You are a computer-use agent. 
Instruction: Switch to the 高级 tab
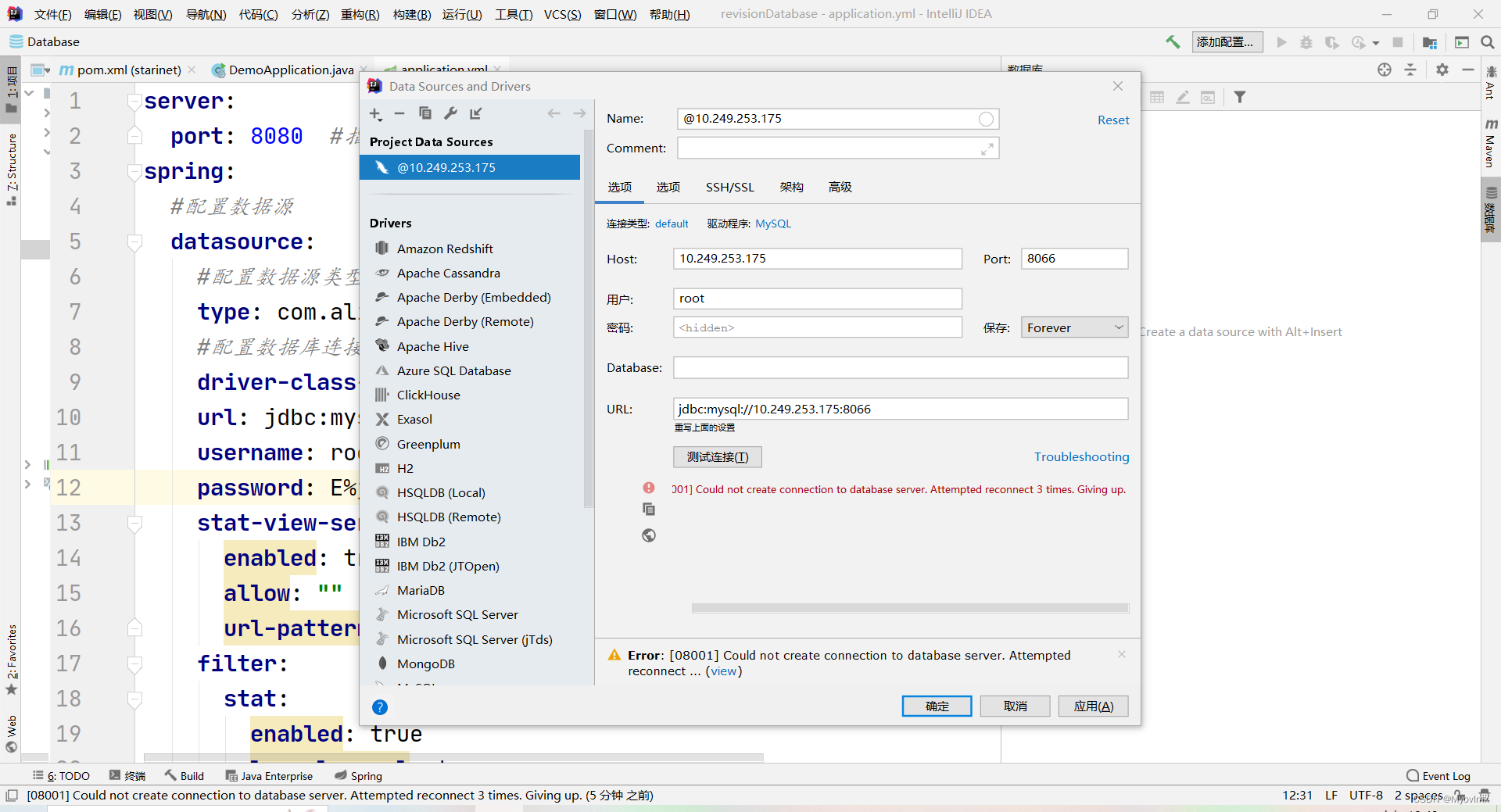point(840,188)
